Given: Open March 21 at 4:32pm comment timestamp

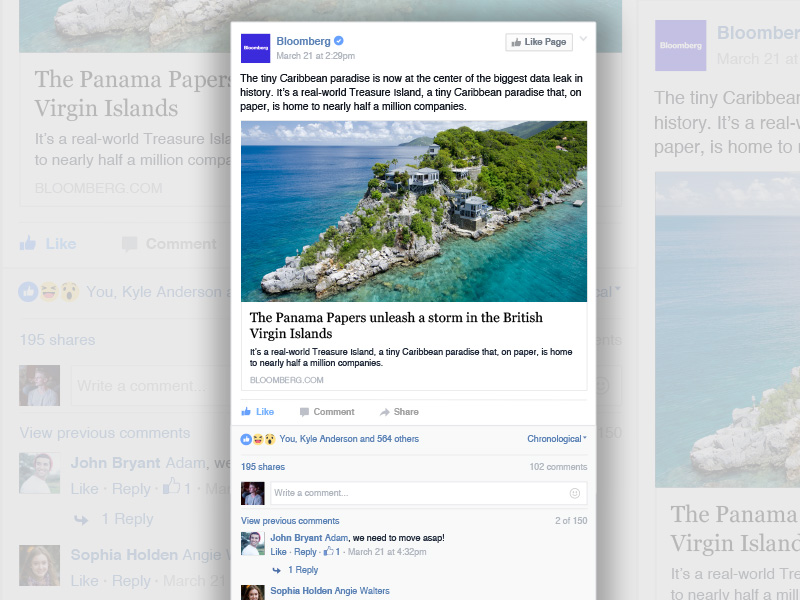Looking at the screenshot, I should (x=387, y=552).
